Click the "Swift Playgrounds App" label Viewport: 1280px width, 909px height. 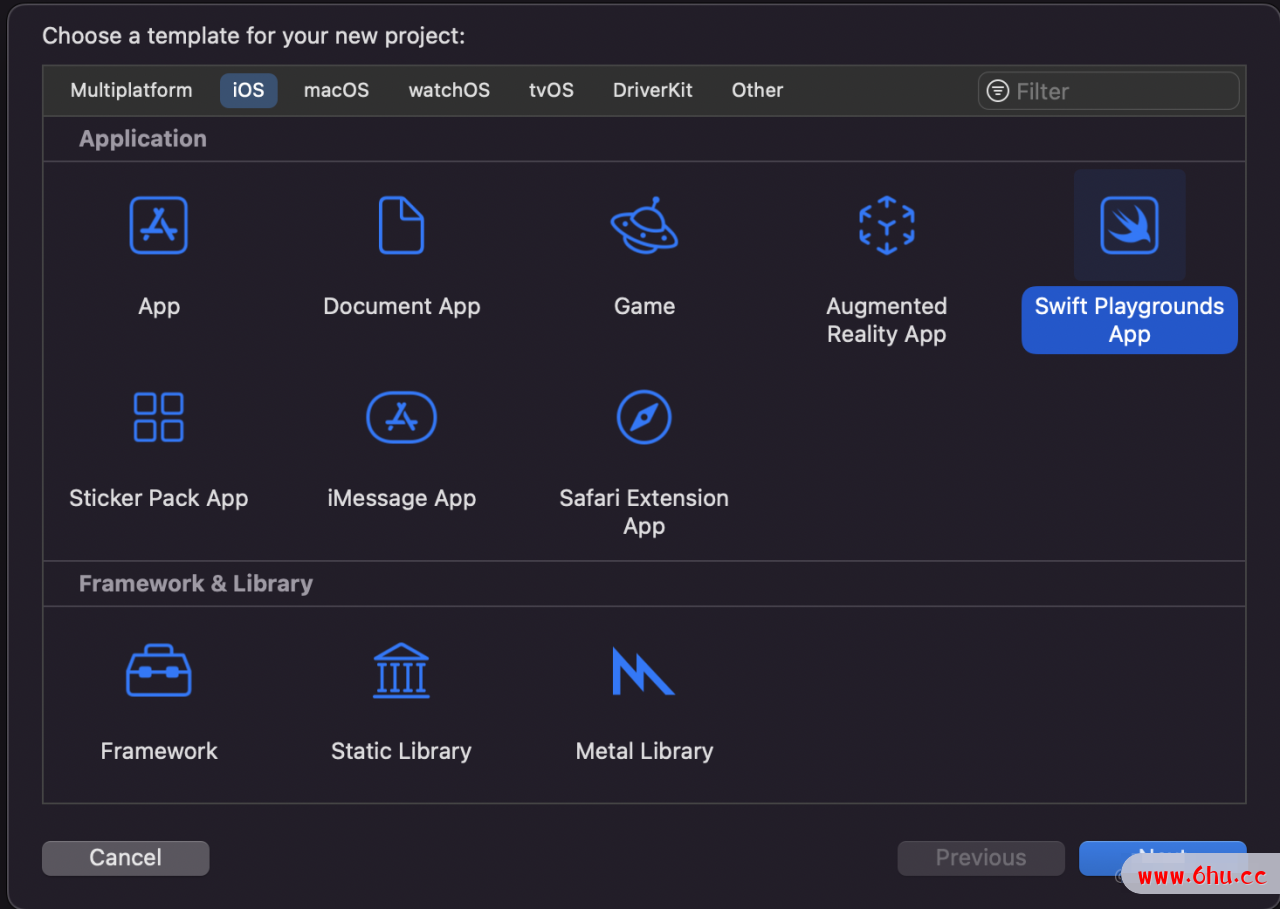click(x=1129, y=320)
